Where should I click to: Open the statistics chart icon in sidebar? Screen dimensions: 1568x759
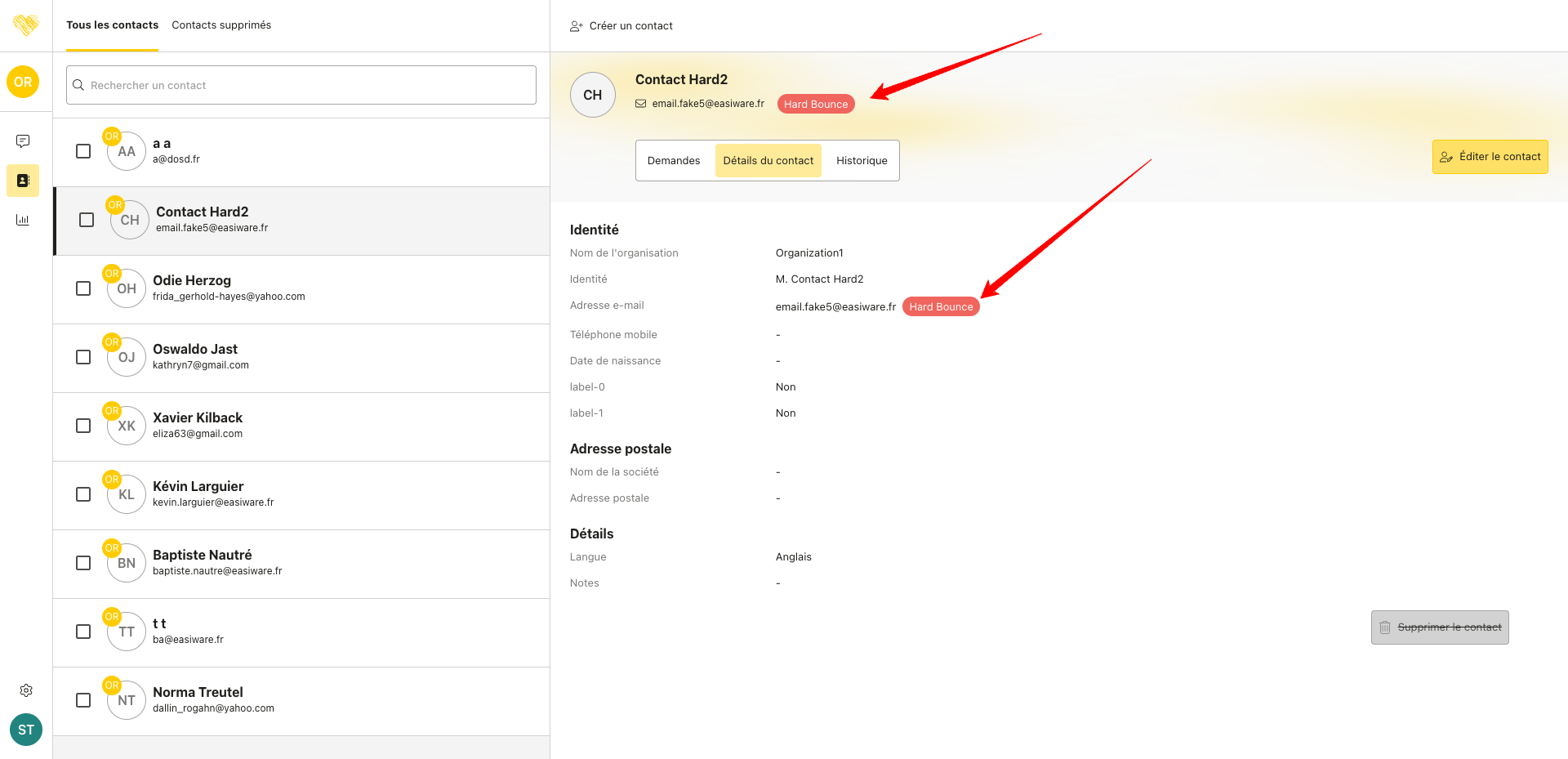[x=23, y=220]
